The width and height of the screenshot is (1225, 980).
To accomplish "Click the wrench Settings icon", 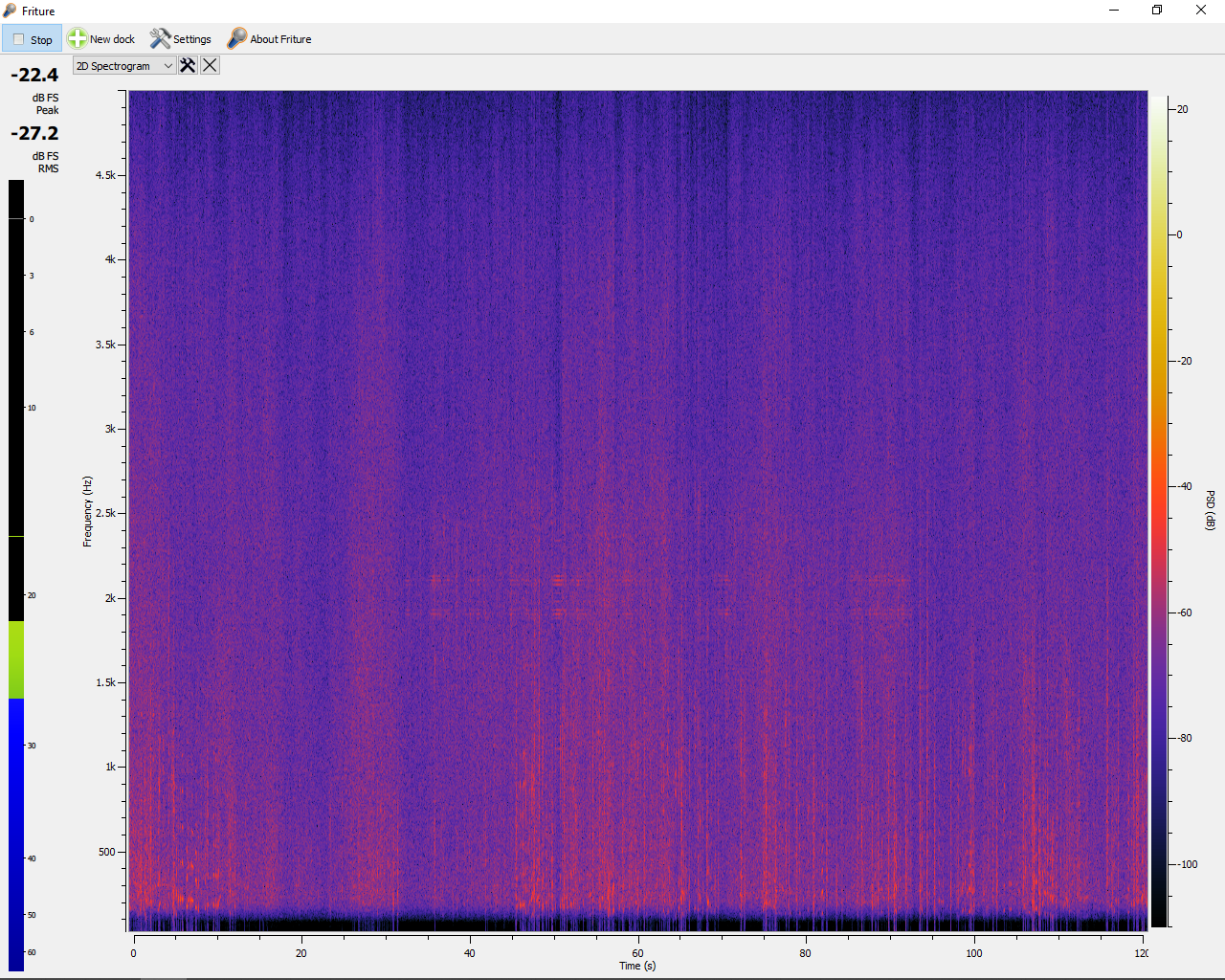I will tap(160, 38).
